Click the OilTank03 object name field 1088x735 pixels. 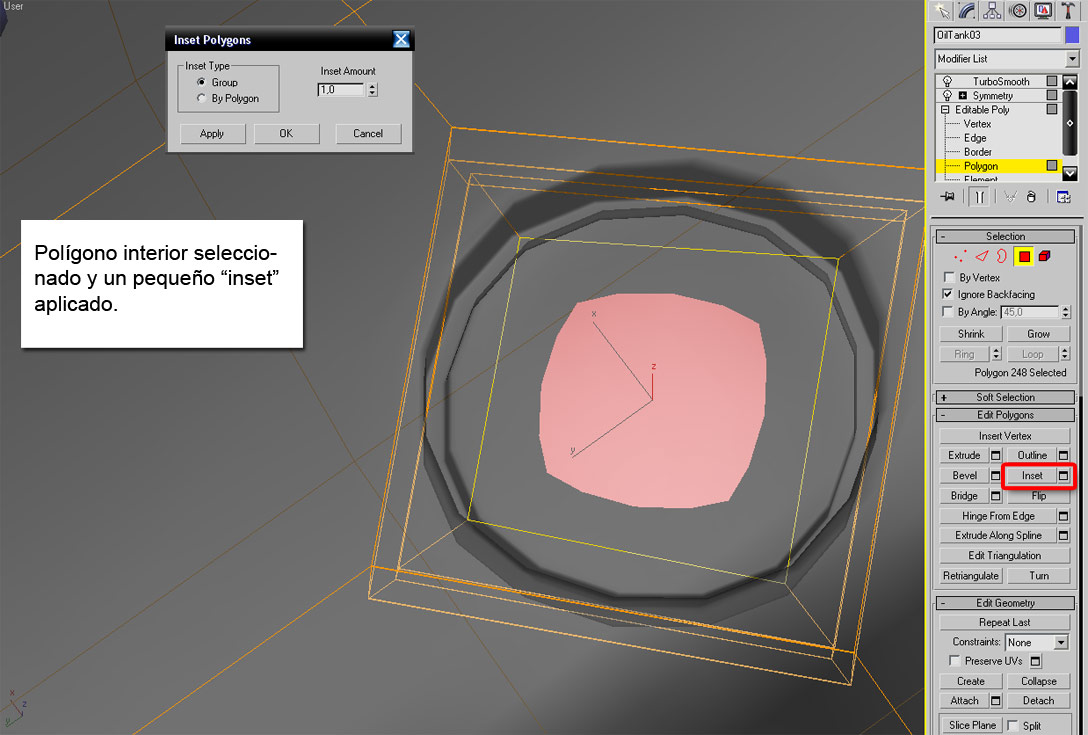coord(997,35)
